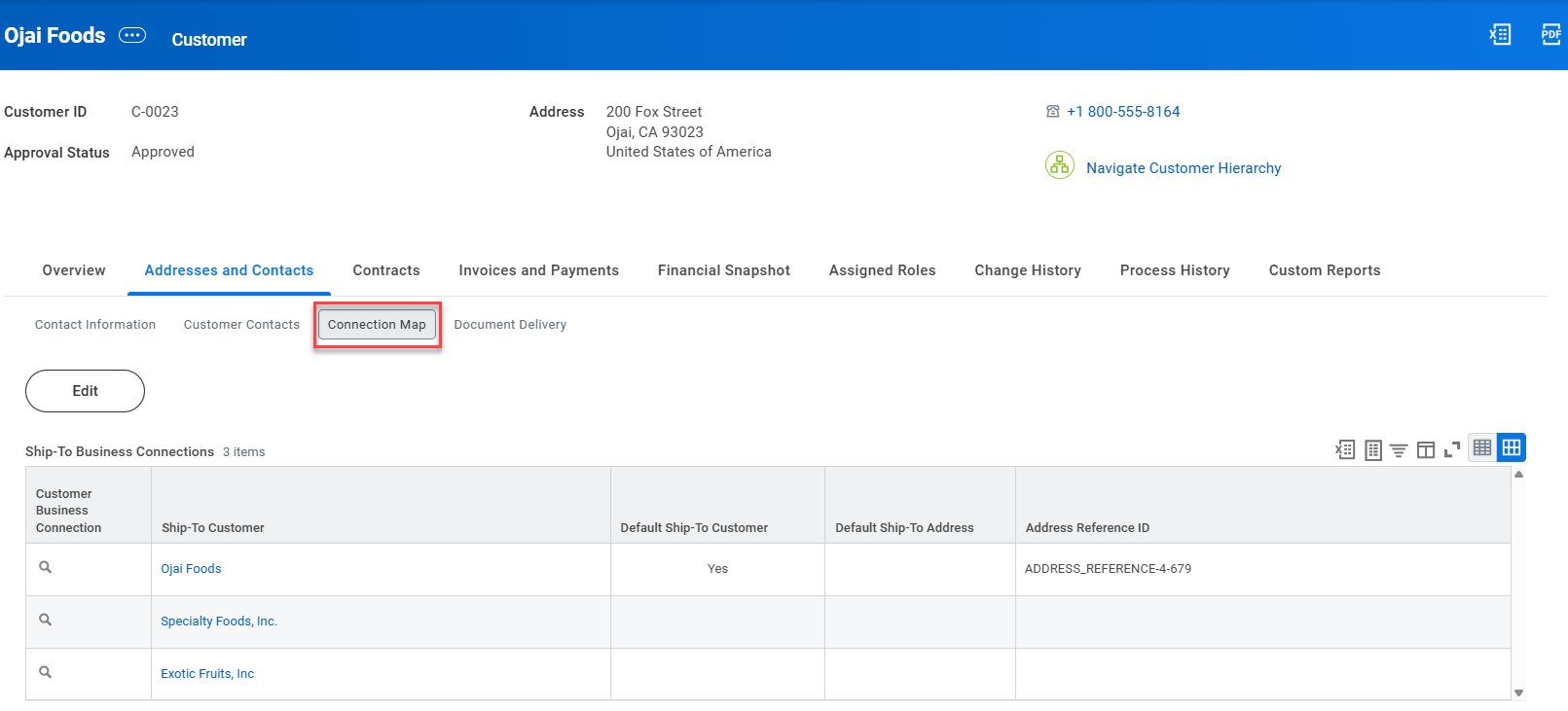Open magnifier icon in Exotic Fruits row
Viewport: 1568px width, 711px height.
(x=45, y=672)
